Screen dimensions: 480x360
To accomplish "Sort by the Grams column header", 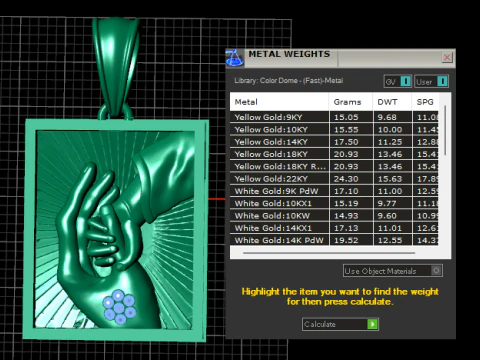I will 351,102.
